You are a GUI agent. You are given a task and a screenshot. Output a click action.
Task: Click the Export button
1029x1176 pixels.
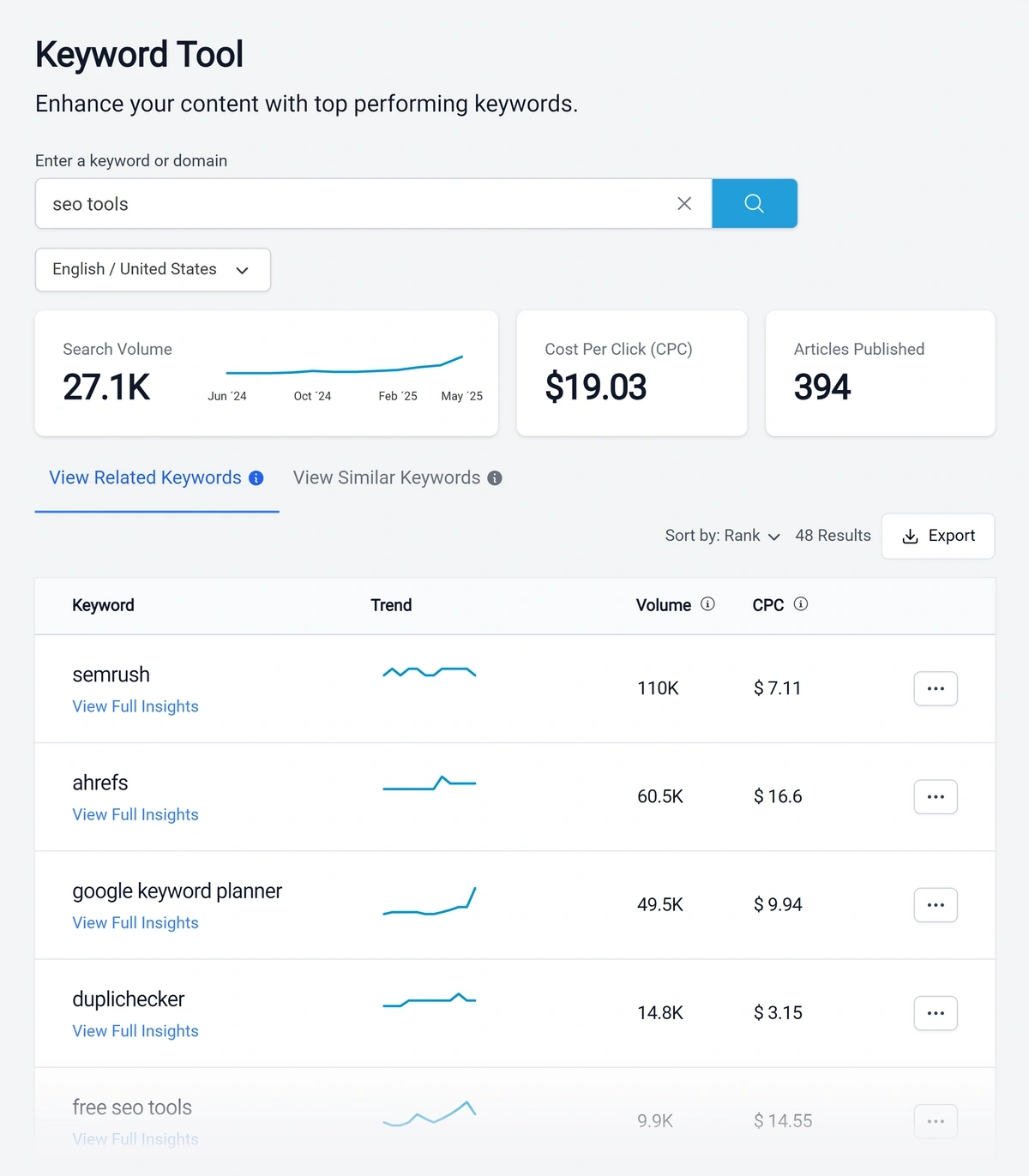coord(938,536)
